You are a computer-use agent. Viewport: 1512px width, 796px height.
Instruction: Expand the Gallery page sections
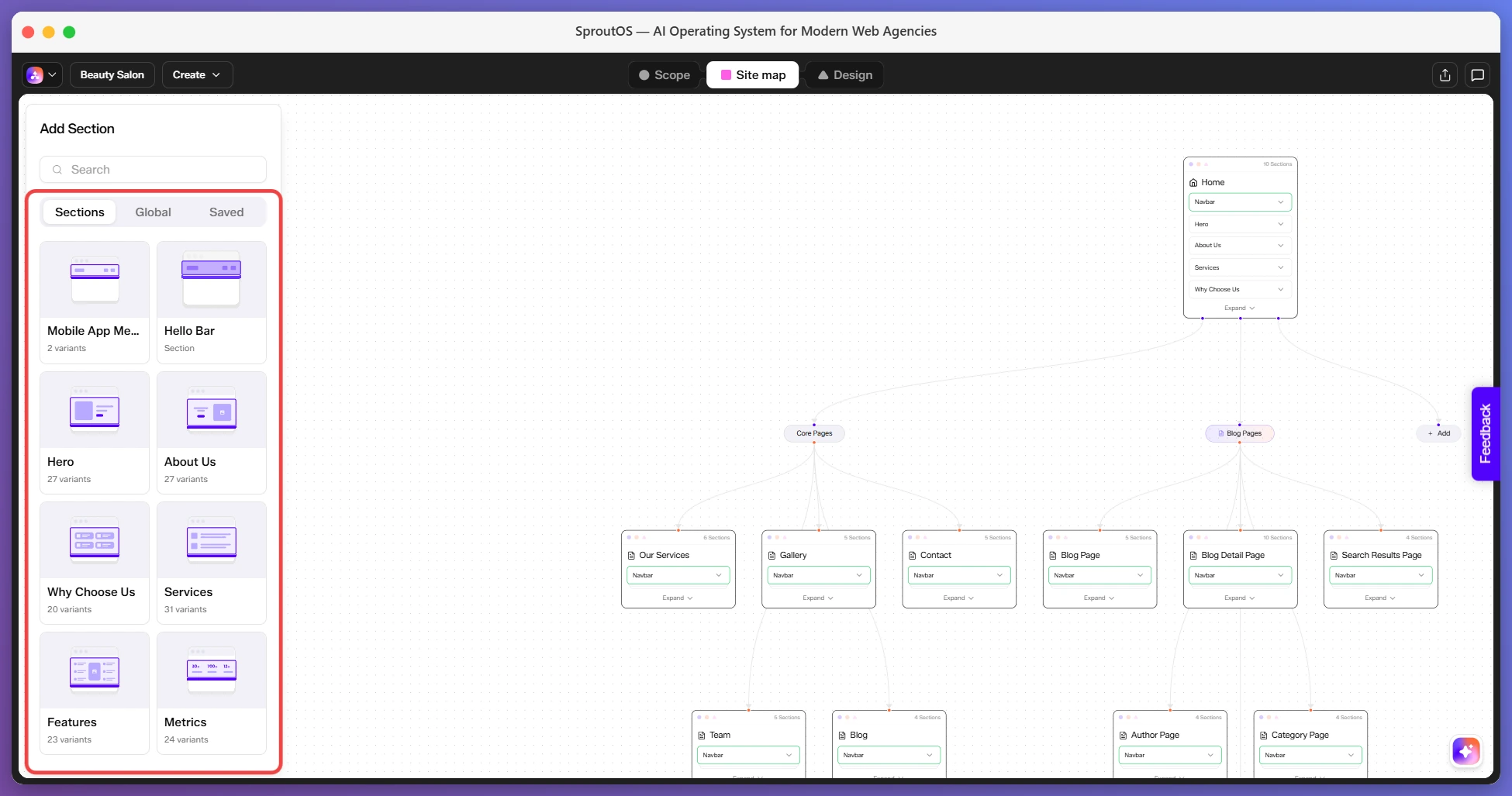[x=818, y=598]
